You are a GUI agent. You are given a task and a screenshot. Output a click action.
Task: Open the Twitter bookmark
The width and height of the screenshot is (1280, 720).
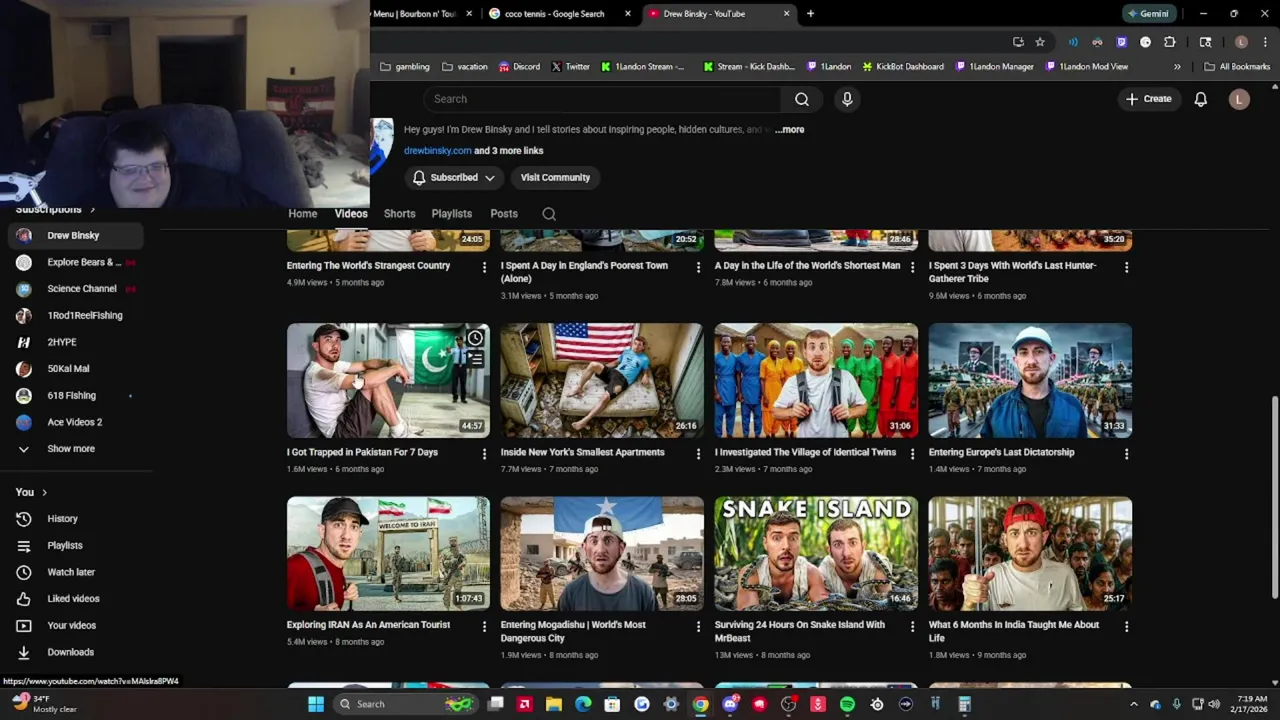pos(570,67)
